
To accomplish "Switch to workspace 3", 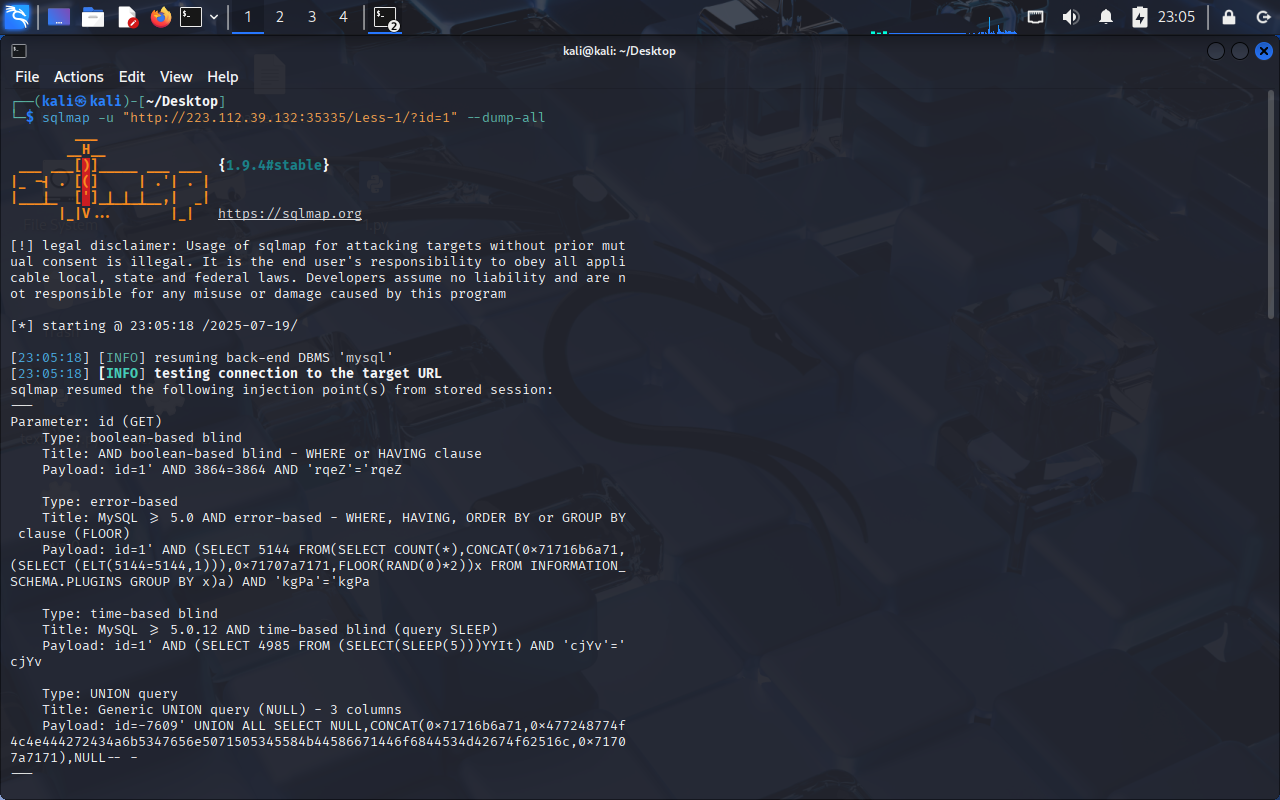I will [312, 17].
